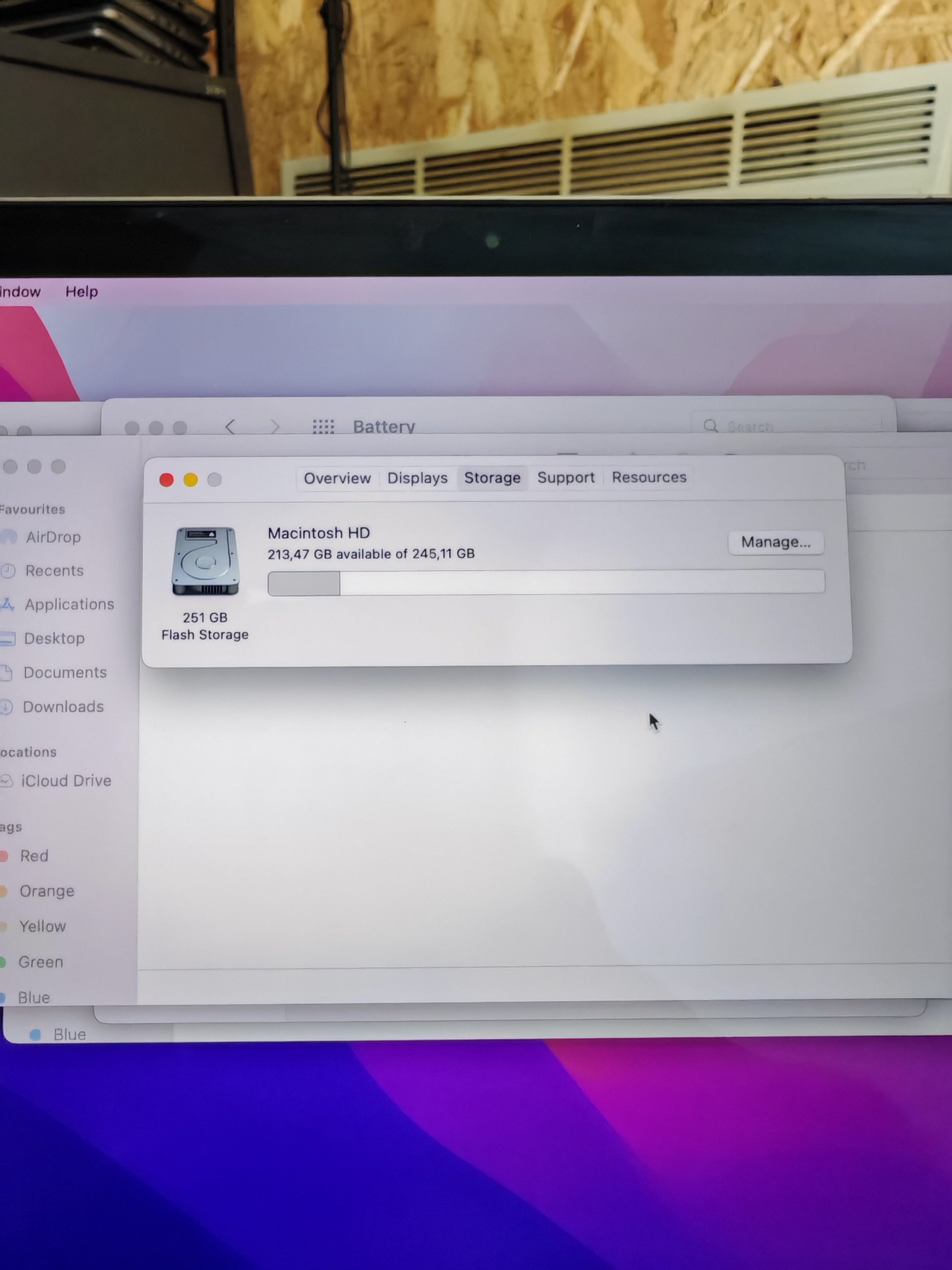
Task: Go forward in Battery preferences window
Action: pos(275,427)
